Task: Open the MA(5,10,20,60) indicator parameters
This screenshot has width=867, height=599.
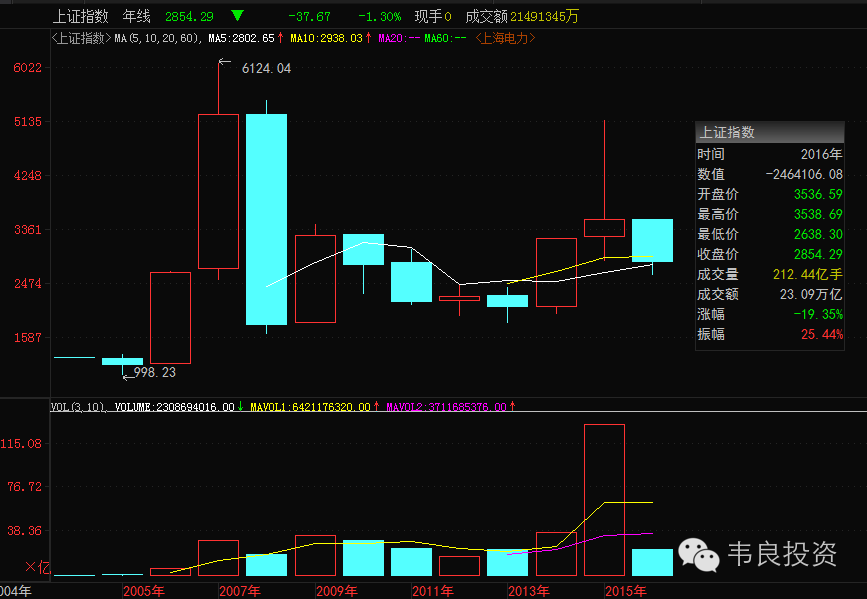Action: tap(159, 38)
